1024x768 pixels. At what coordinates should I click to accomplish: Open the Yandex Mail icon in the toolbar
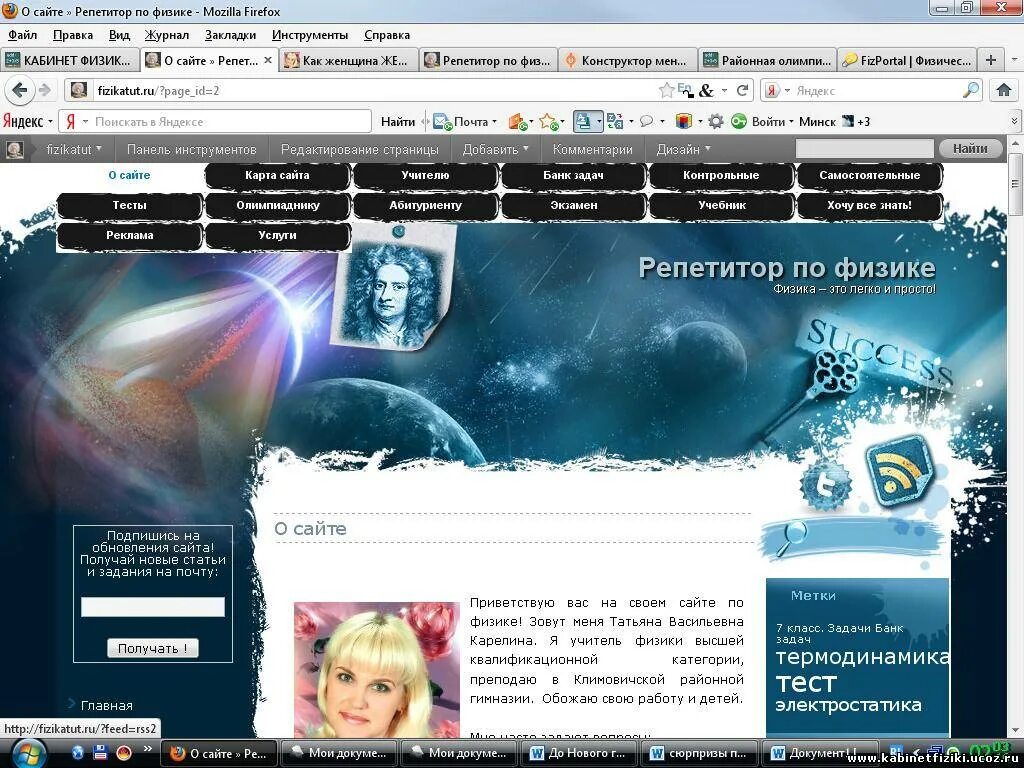[442, 121]
